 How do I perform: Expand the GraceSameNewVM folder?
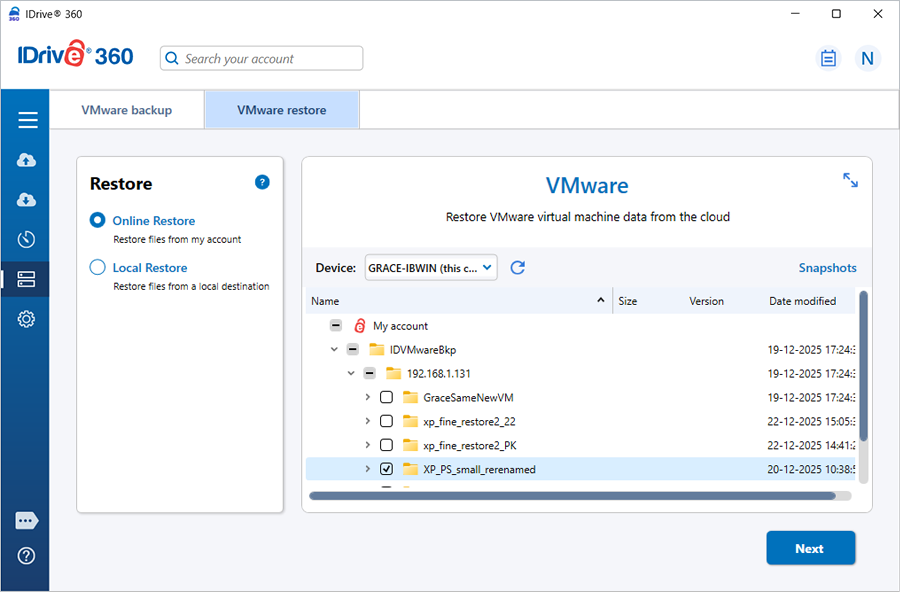point(368,397)
